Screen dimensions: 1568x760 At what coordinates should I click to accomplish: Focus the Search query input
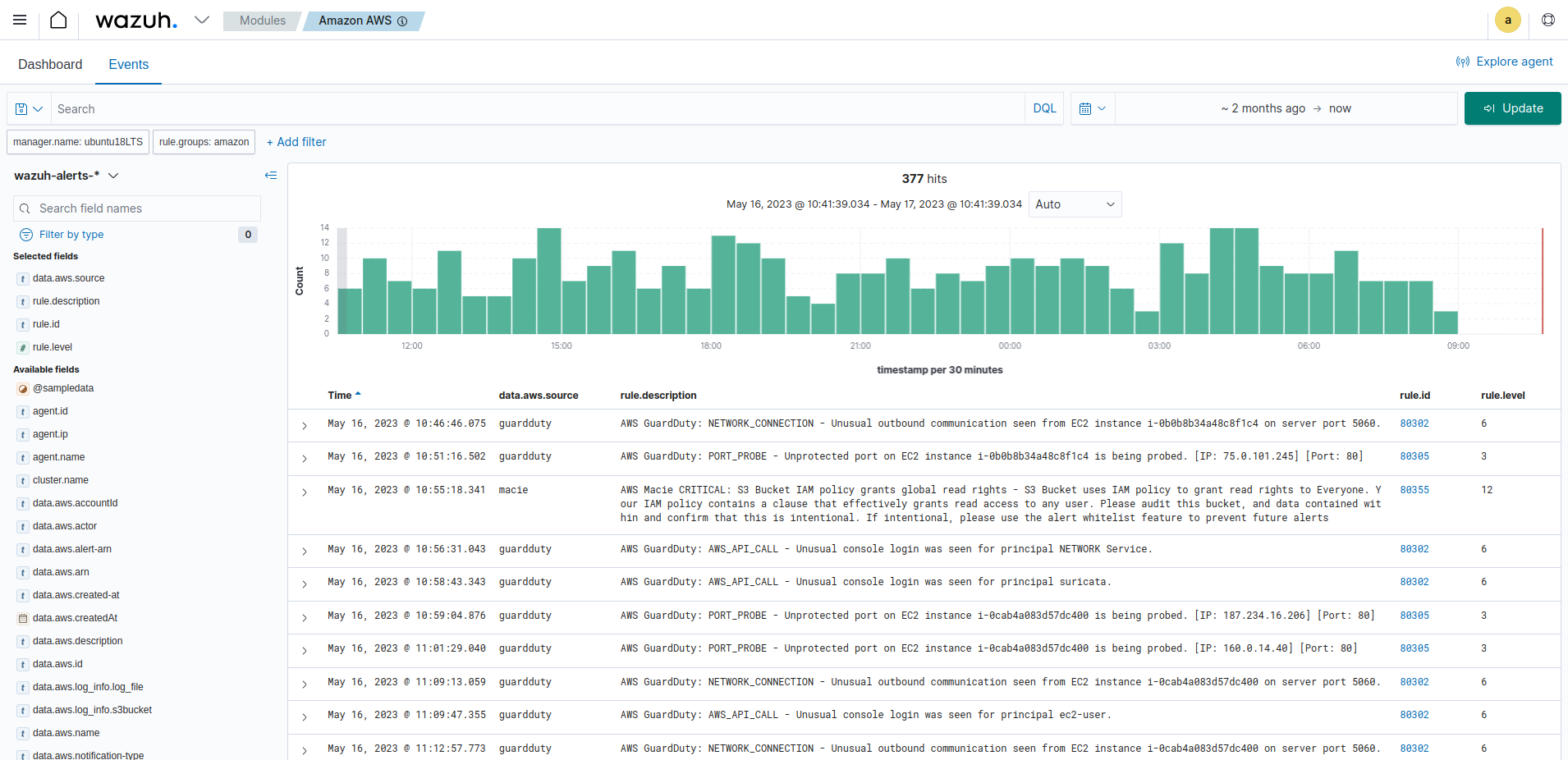tap(538, 108)
